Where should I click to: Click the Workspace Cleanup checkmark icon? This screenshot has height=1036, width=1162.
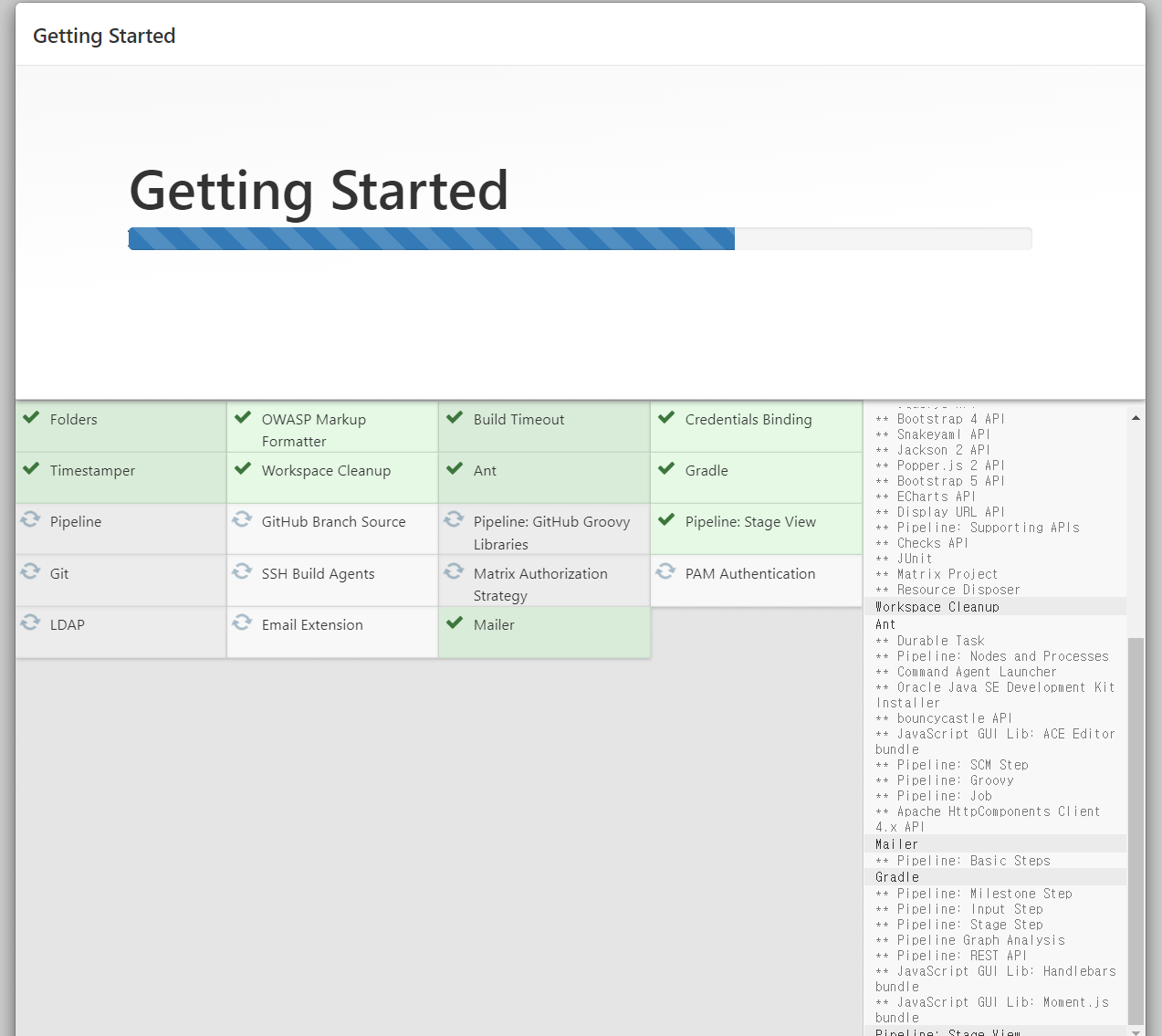click(x=243, y=468)
